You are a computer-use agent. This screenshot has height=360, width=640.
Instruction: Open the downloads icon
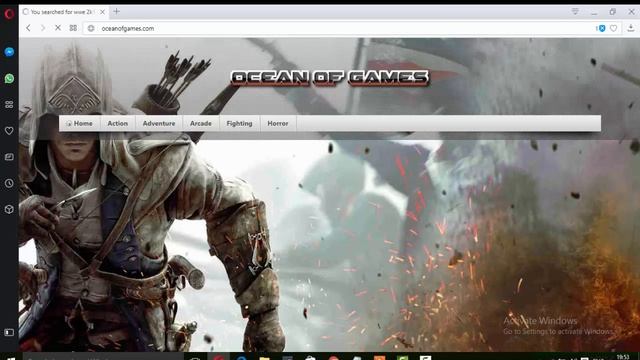click(x=631, y=28)
